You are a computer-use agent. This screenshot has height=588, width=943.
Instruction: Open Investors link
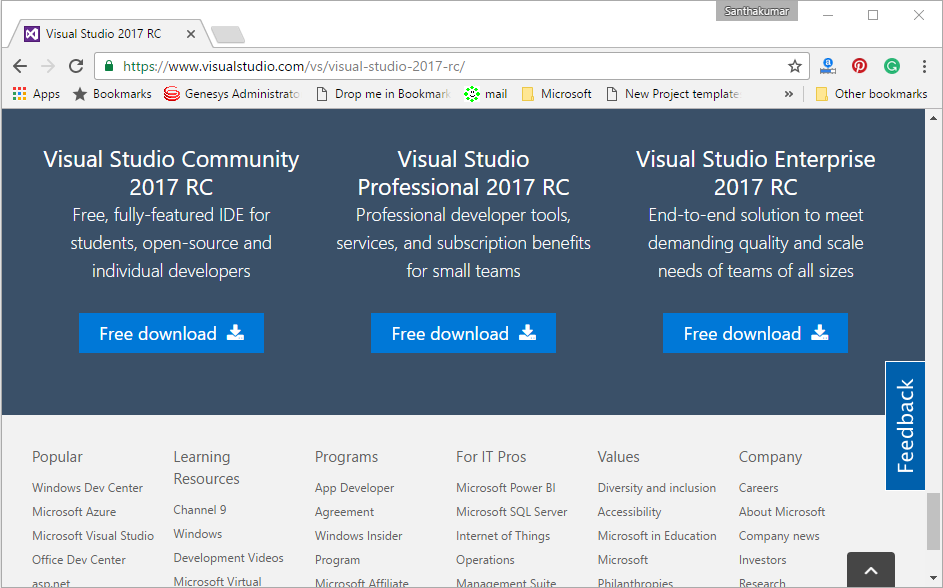(x=763, y=560)
